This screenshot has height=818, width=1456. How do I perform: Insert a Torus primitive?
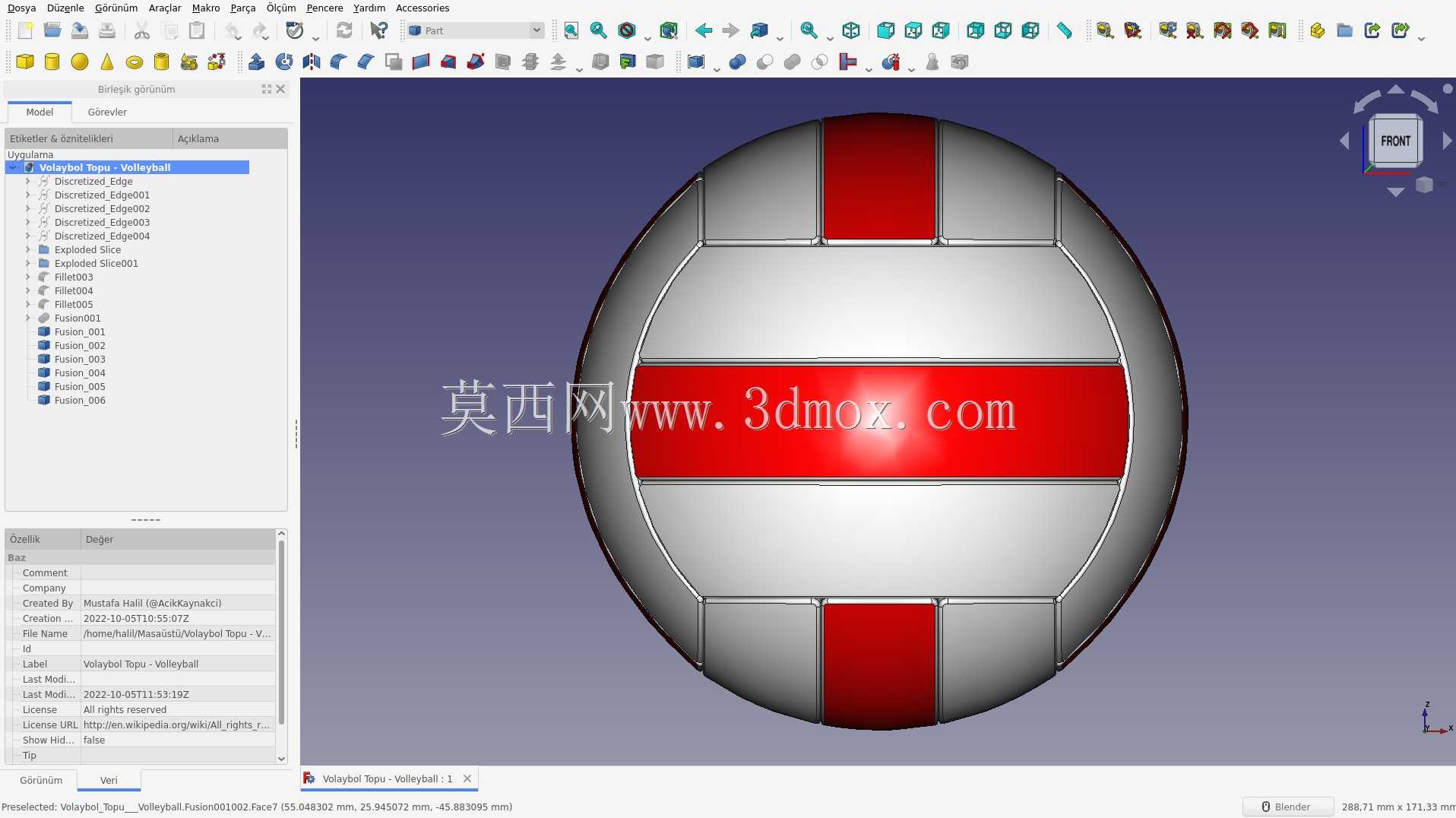[135, 62]
